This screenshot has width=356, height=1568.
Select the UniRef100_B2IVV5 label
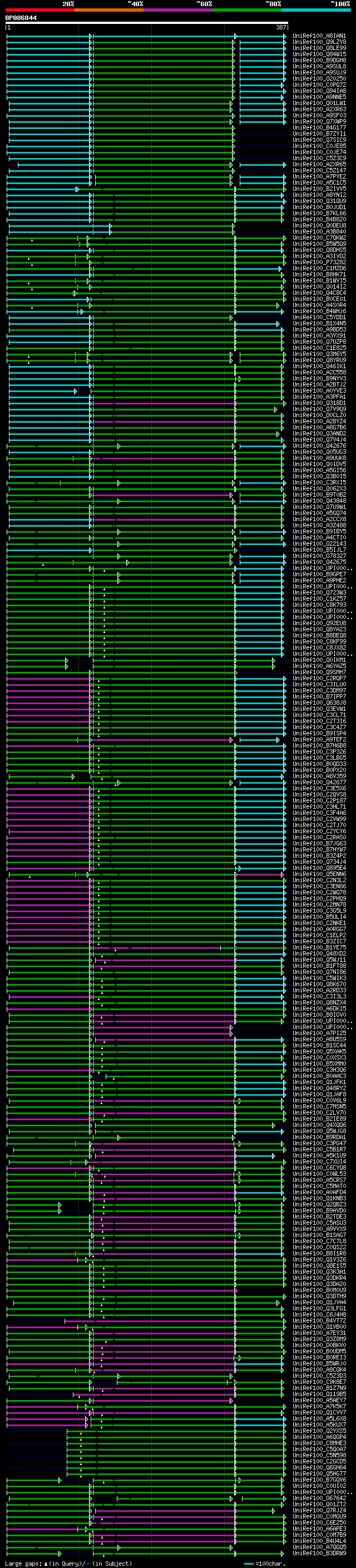(x=319, y=189)
